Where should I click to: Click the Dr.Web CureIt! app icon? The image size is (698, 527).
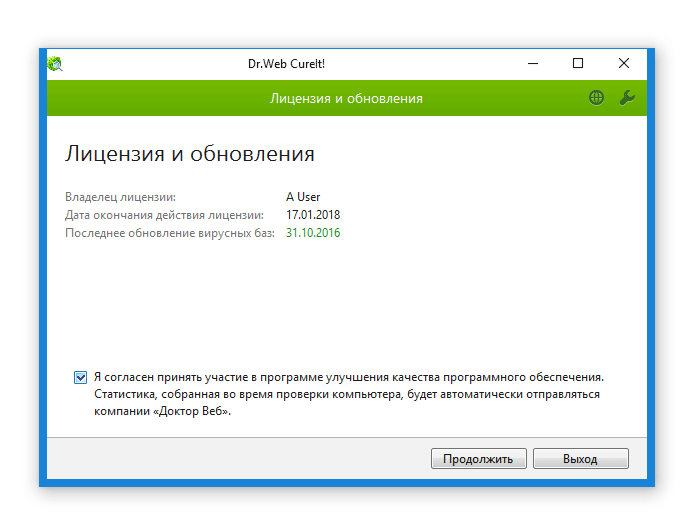pyautogui.click(x=55, y=64)
